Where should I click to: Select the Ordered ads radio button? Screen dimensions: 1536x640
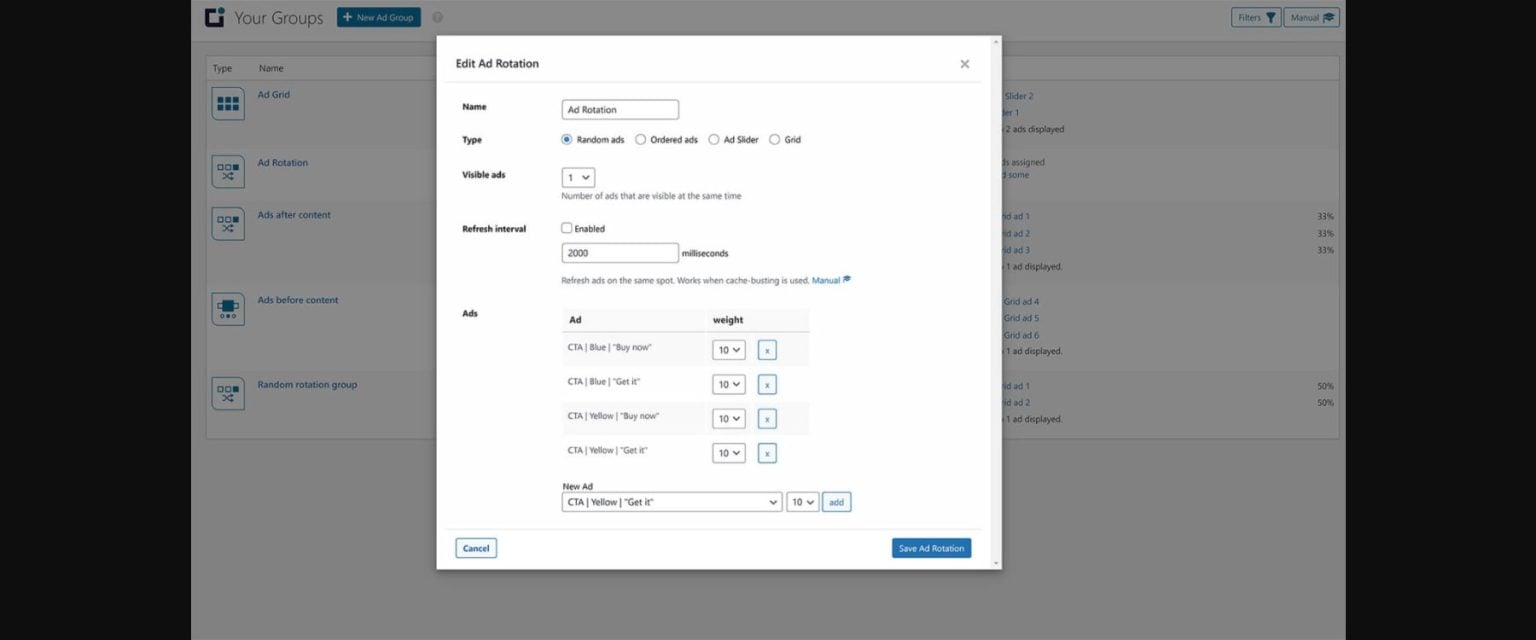coord(640,139)
